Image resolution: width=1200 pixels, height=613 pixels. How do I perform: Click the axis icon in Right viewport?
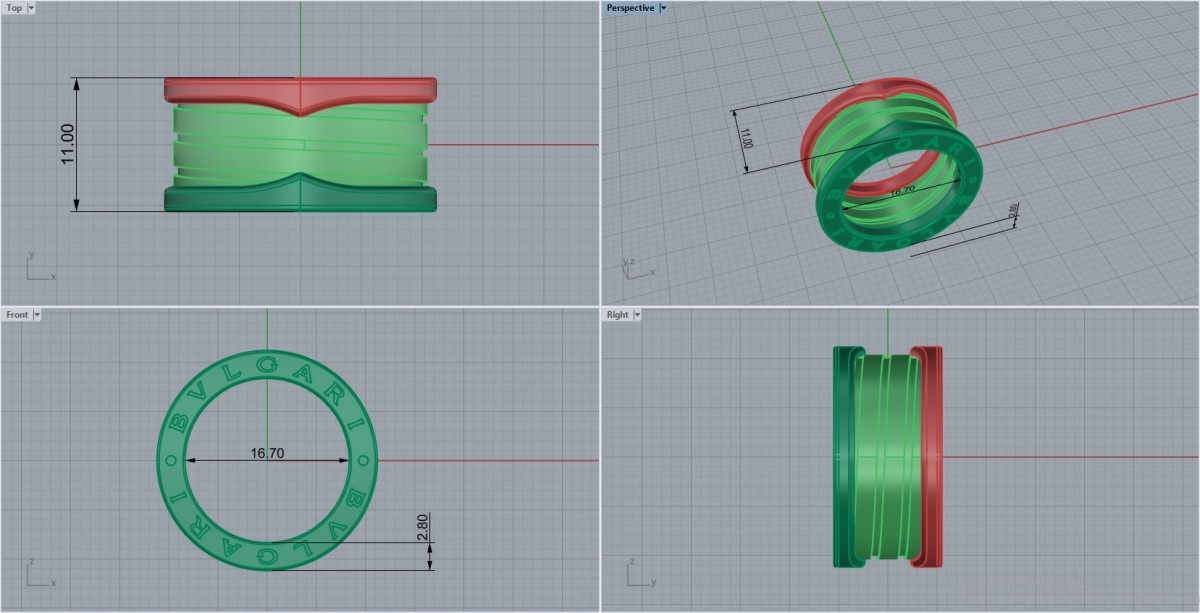pos(640,575)
